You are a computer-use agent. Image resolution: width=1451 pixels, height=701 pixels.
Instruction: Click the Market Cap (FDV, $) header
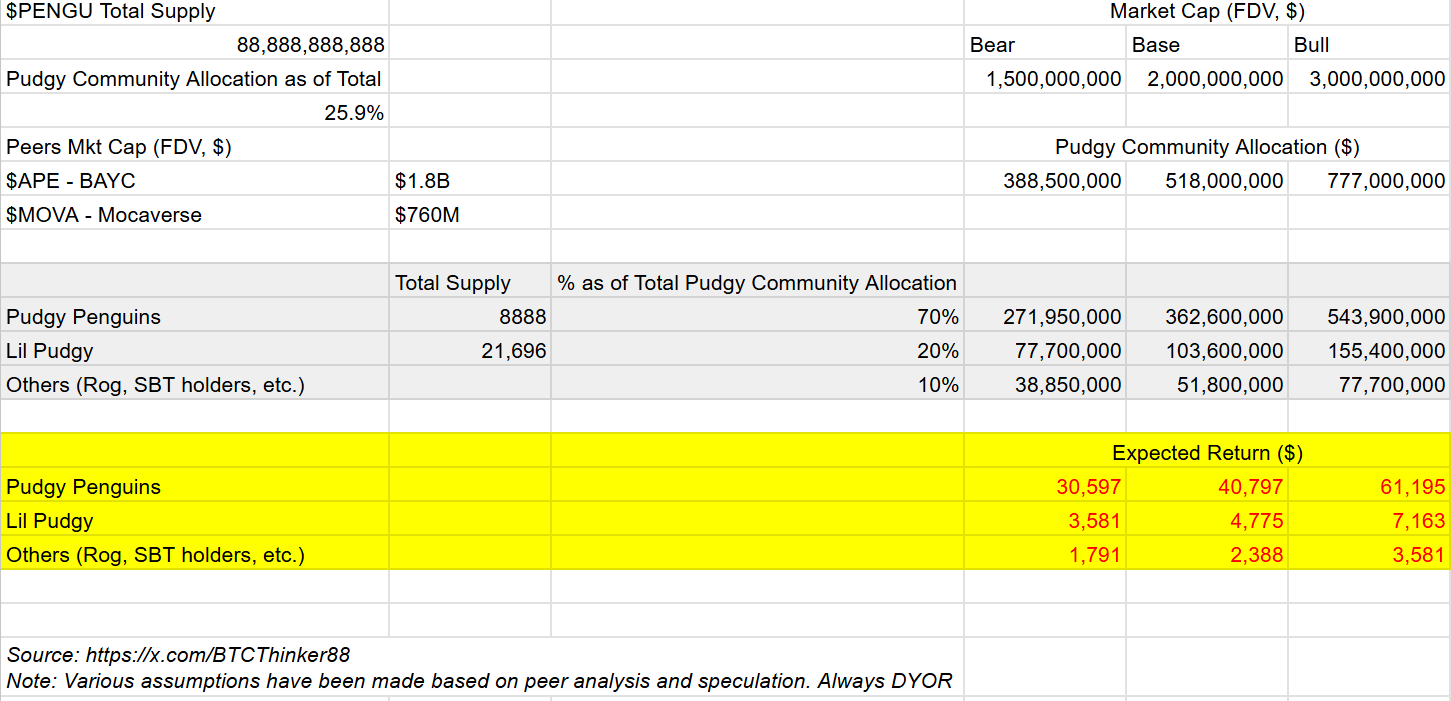1206,12
